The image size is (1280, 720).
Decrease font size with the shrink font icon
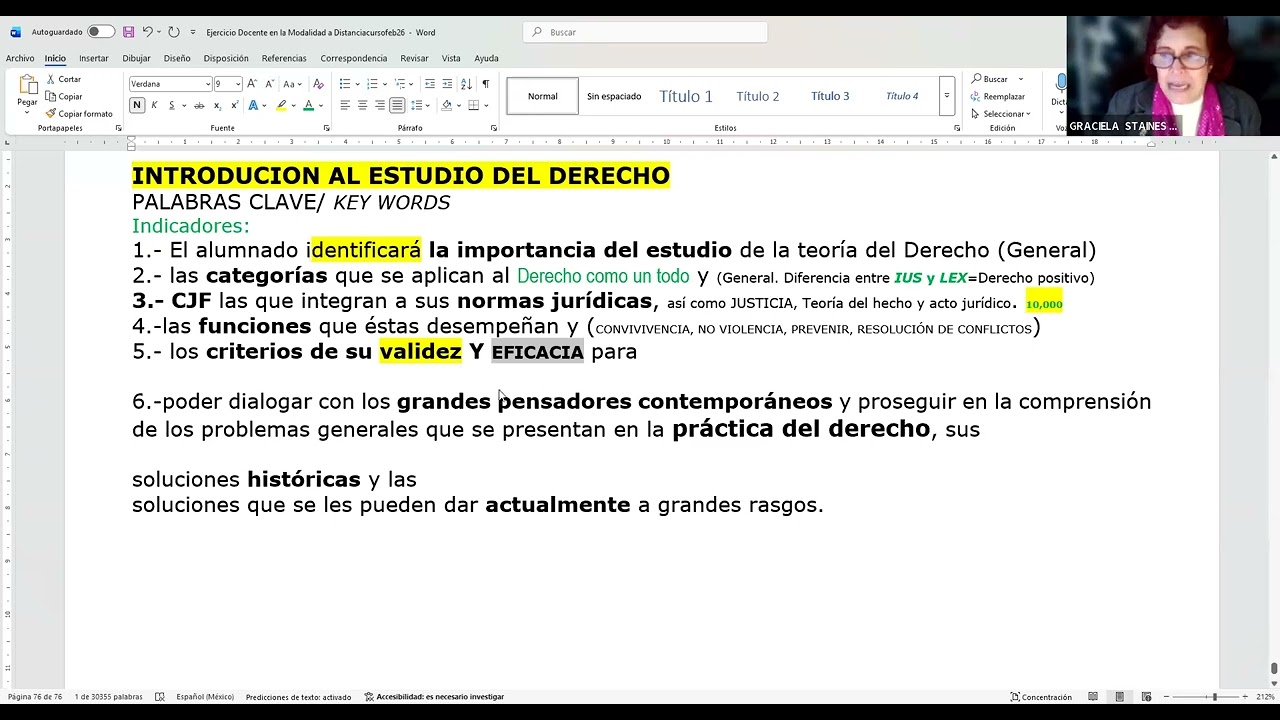pyautogui.click(x=269, y=84)
